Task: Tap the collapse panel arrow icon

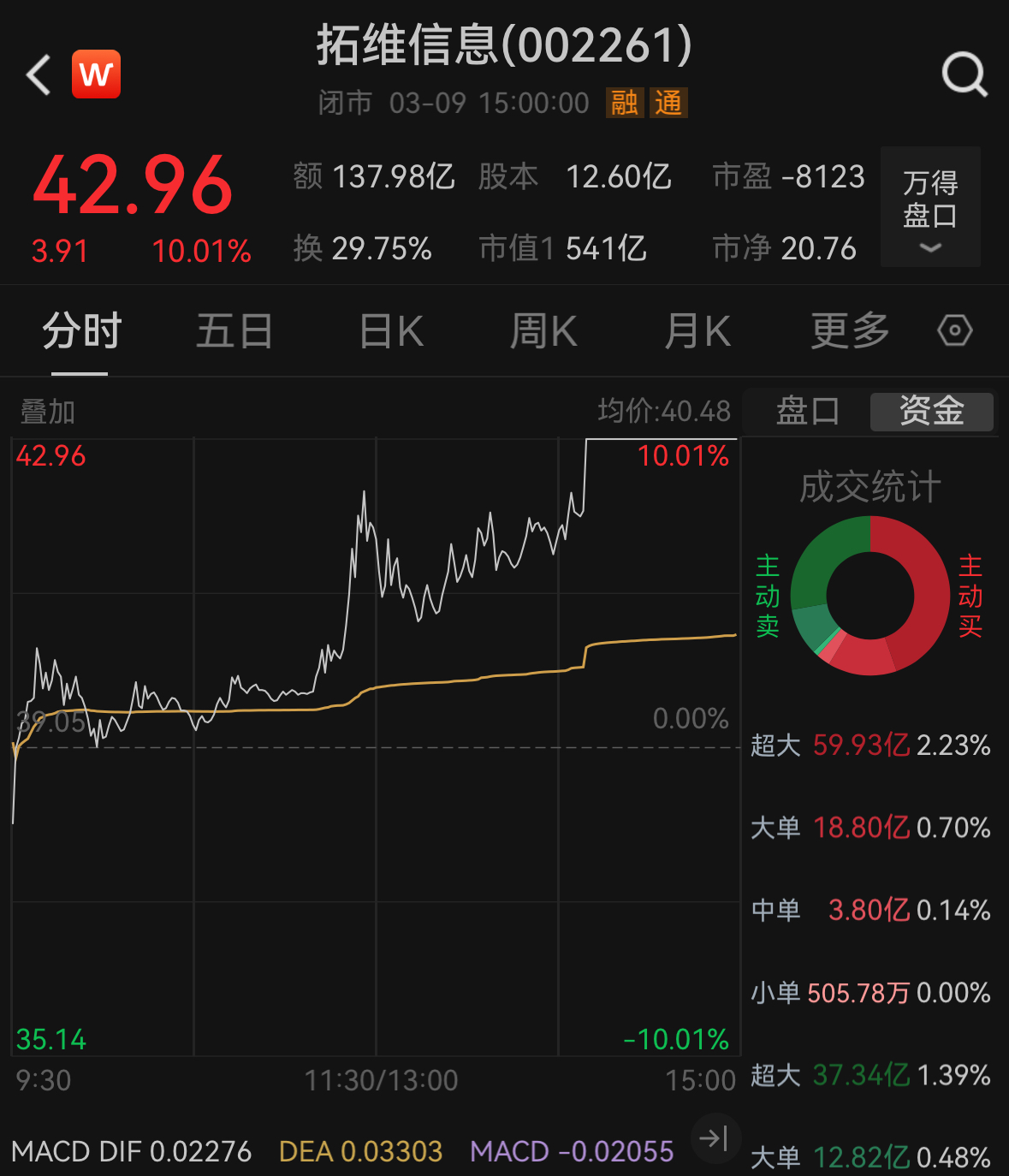Action: point(714,1138)
